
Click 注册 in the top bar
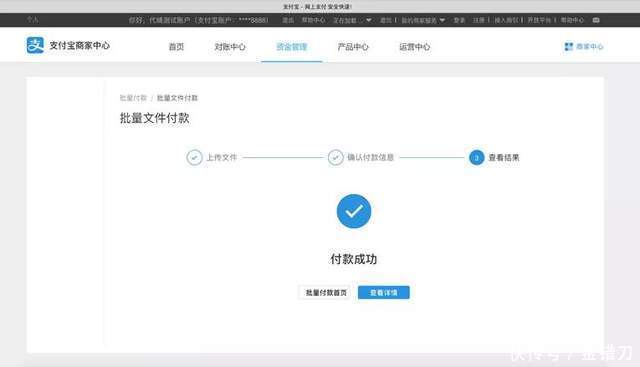(x=478, y=20)
